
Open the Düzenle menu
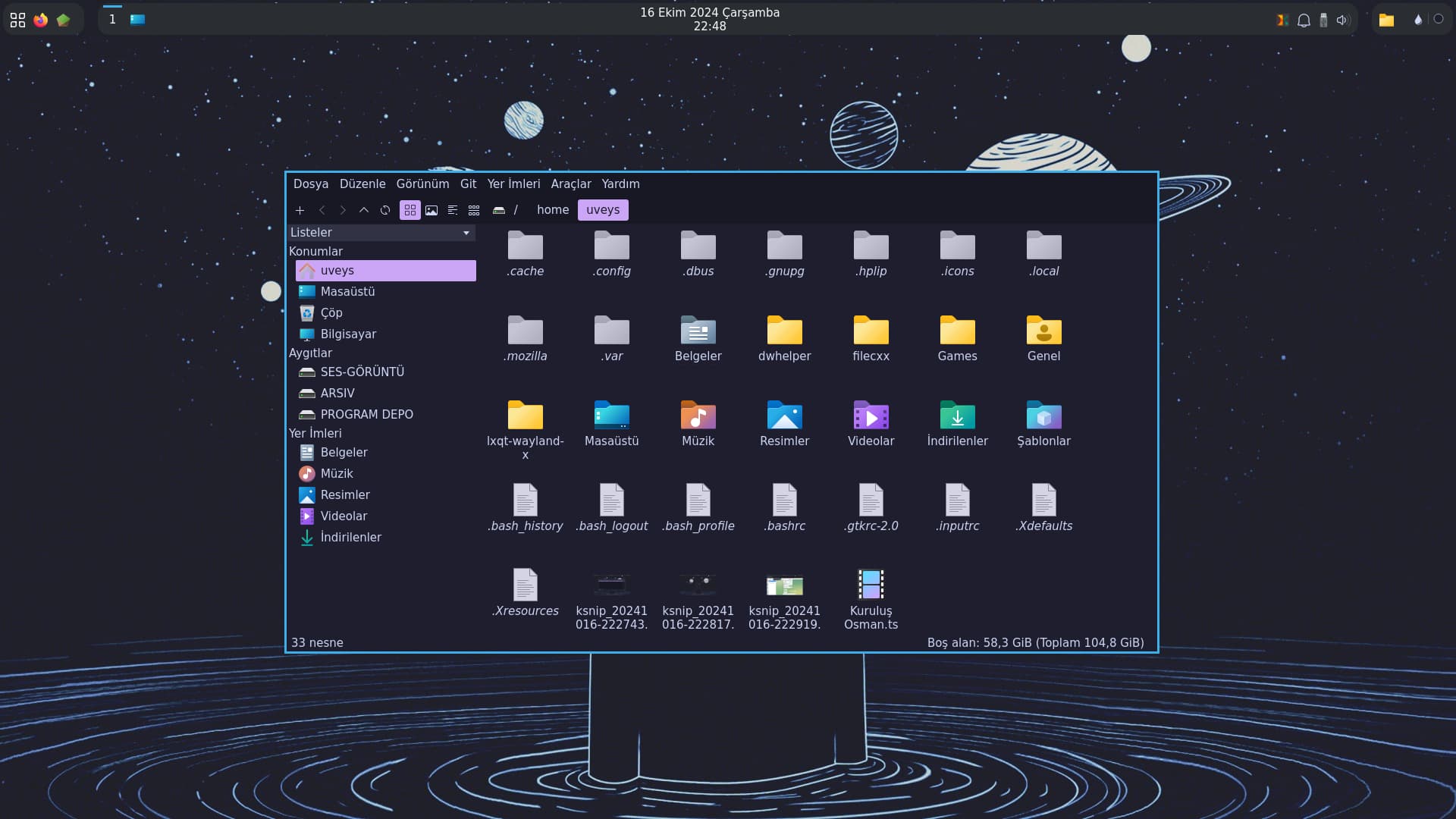[362, 184]
